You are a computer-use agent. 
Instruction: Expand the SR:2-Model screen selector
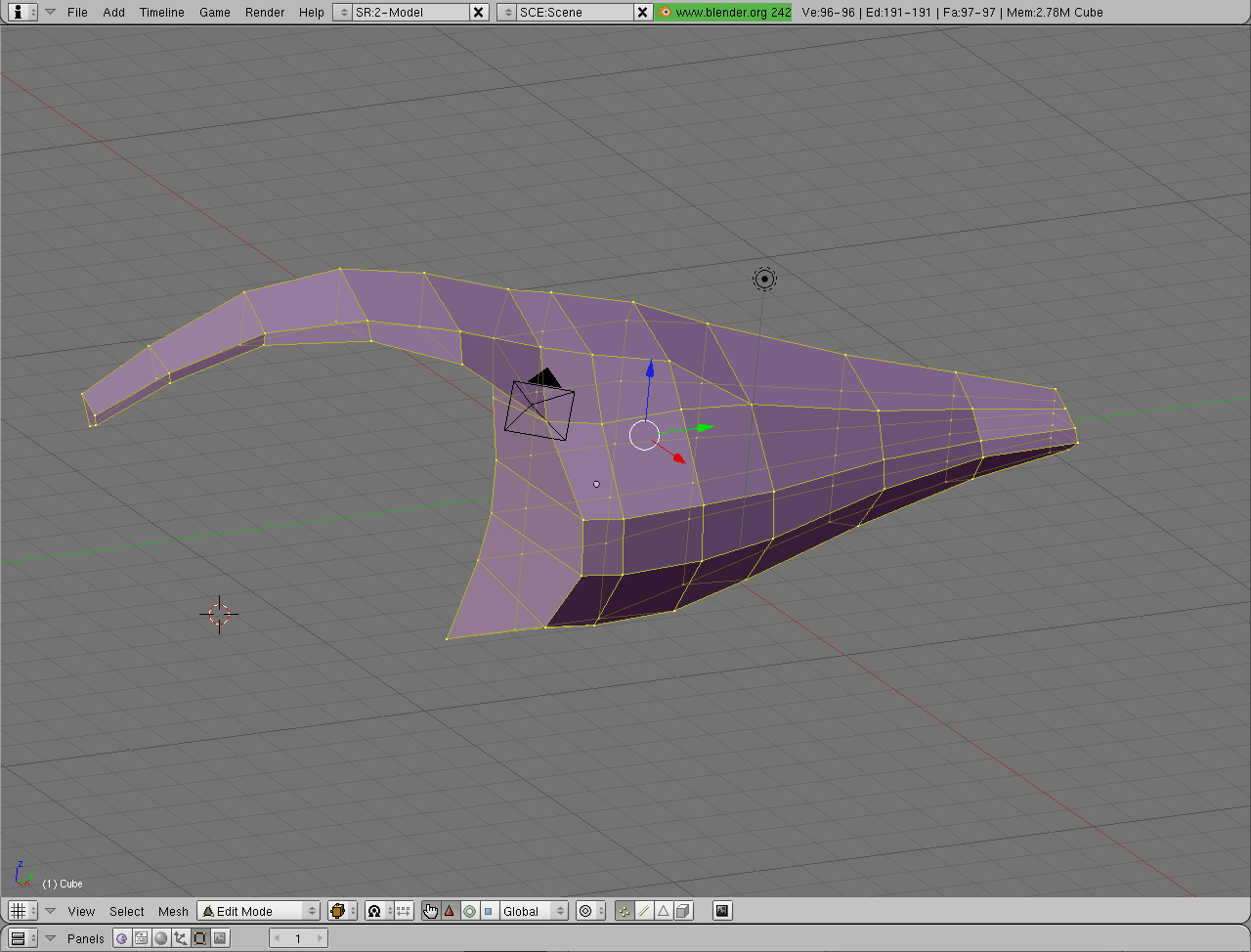tap(344, 12)
